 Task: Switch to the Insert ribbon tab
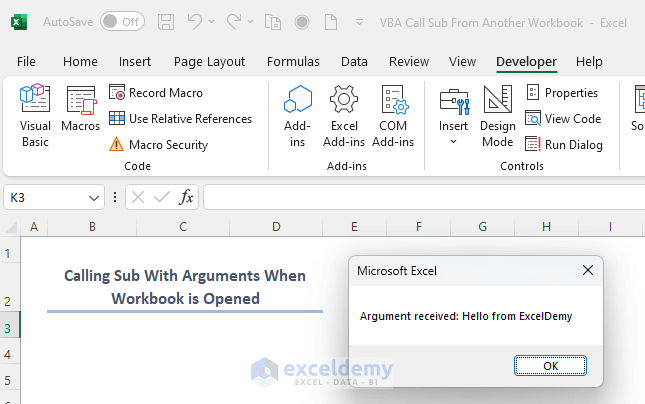[135, 62]
